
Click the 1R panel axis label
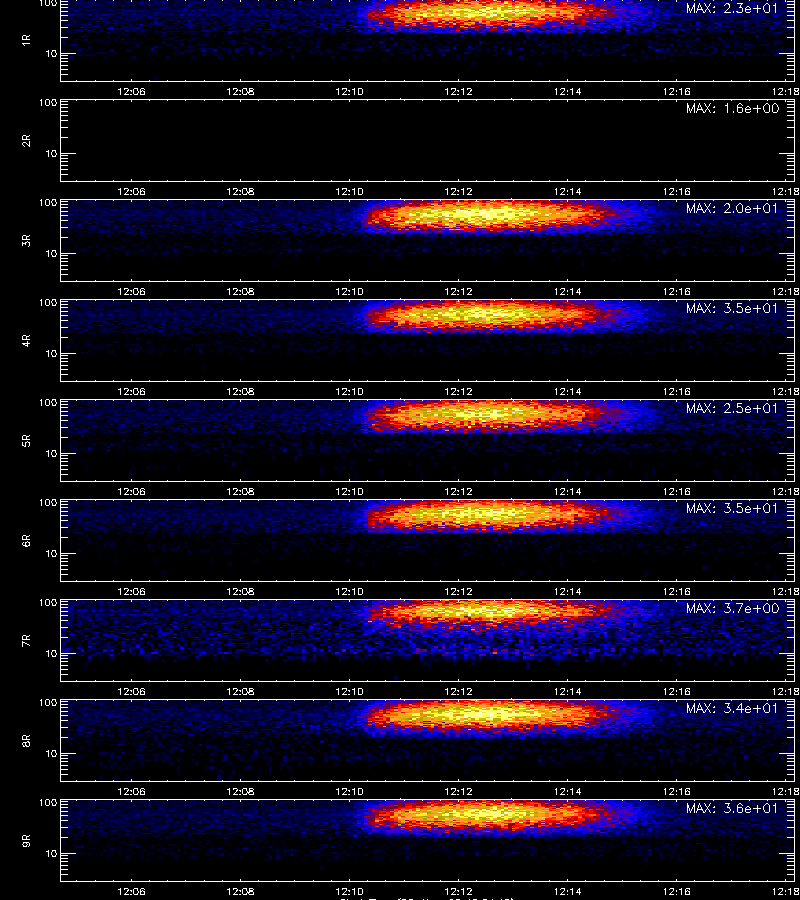click(x=26, y=40)
